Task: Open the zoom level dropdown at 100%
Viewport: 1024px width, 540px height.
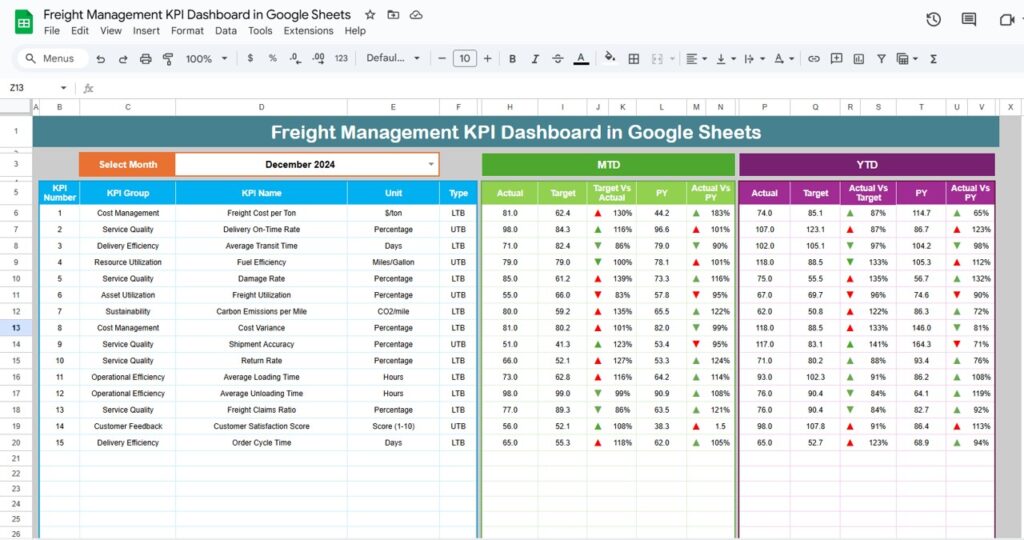Action: (x=206, y=59)
